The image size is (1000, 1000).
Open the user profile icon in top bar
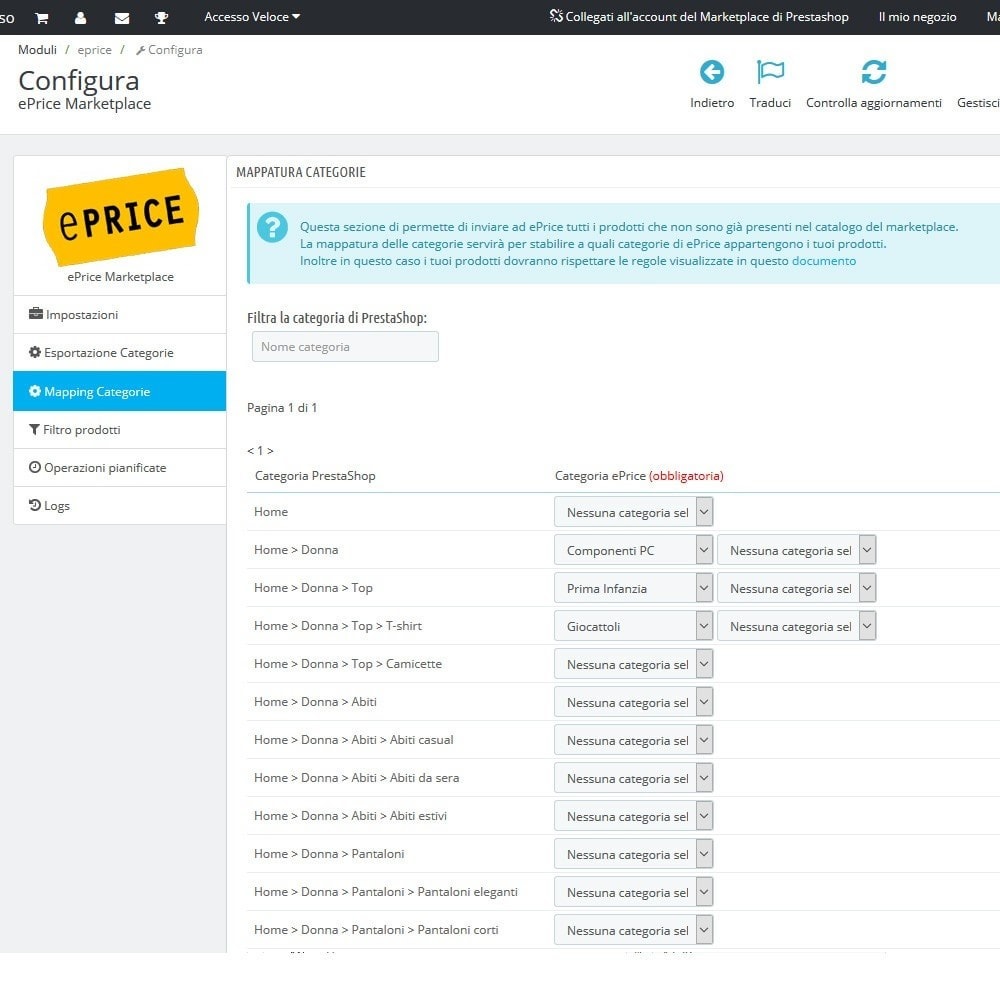pos(80,18)
